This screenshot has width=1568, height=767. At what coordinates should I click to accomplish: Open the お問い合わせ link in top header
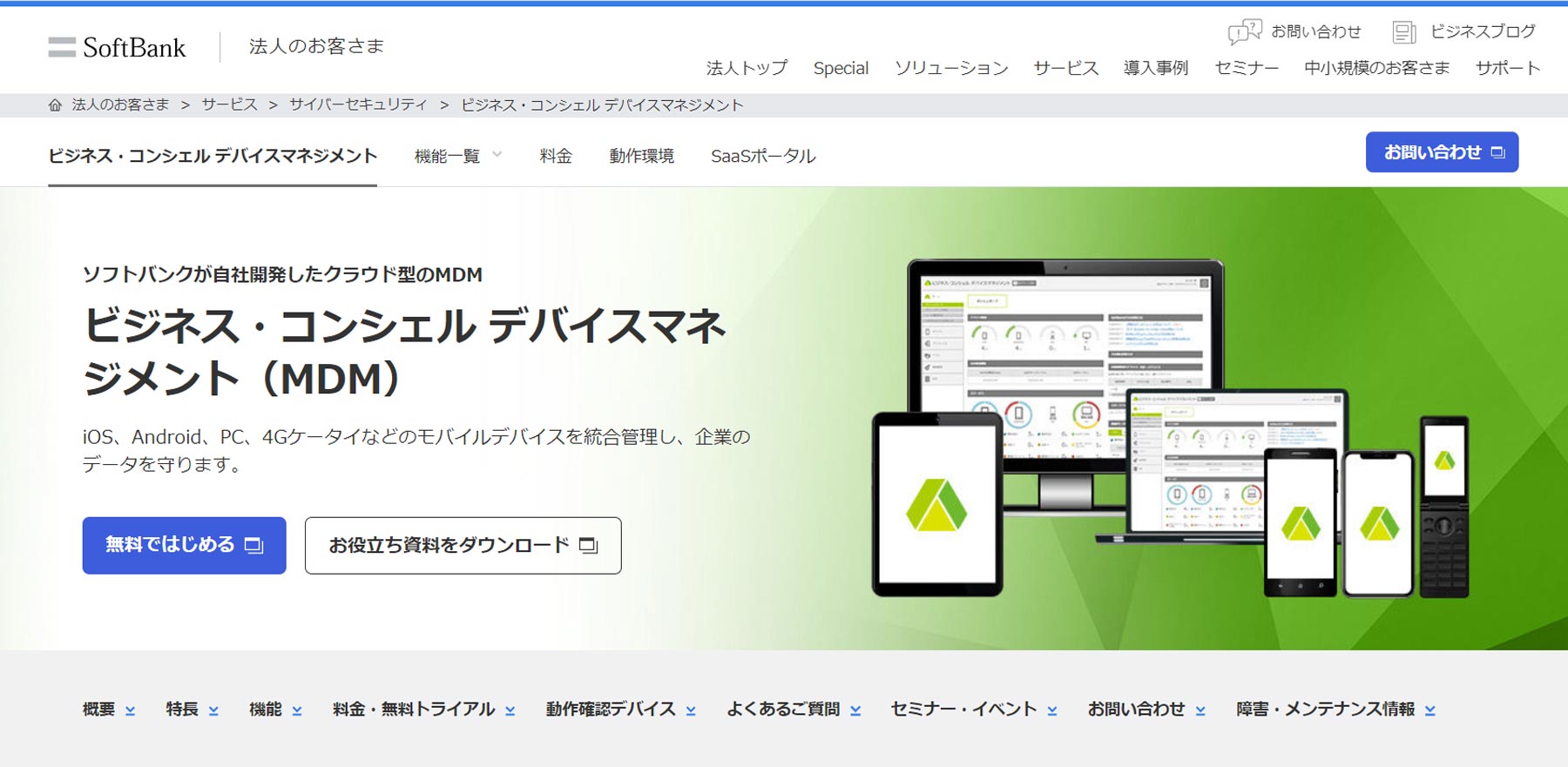click(1315, 31)
